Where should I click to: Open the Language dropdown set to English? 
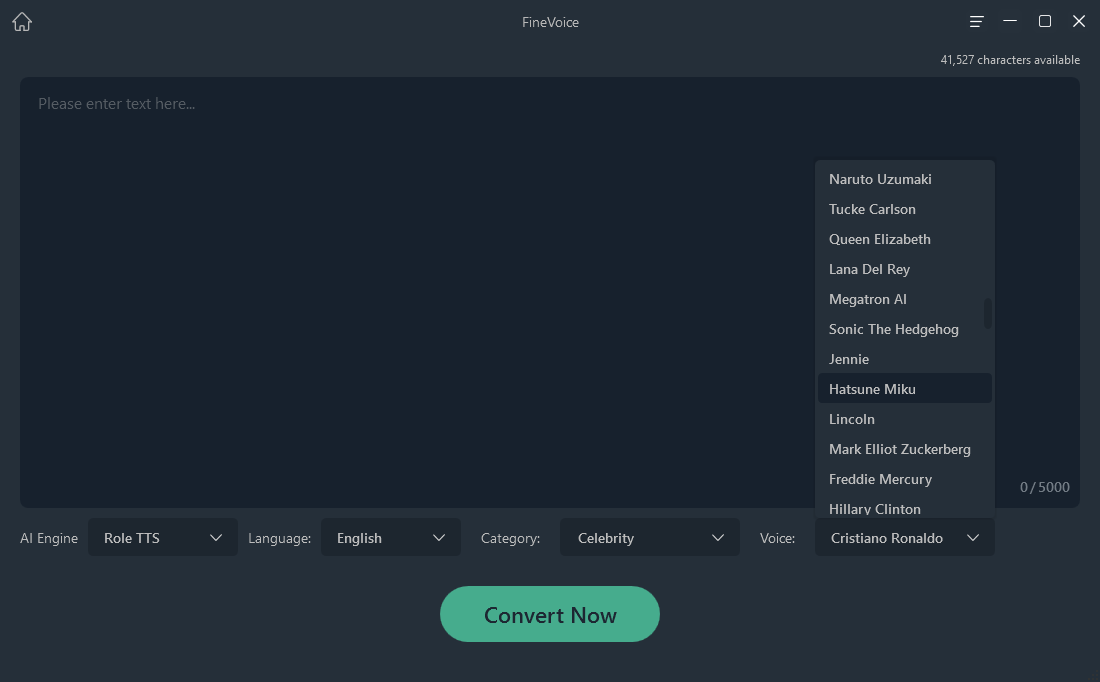tap(391, 537)
